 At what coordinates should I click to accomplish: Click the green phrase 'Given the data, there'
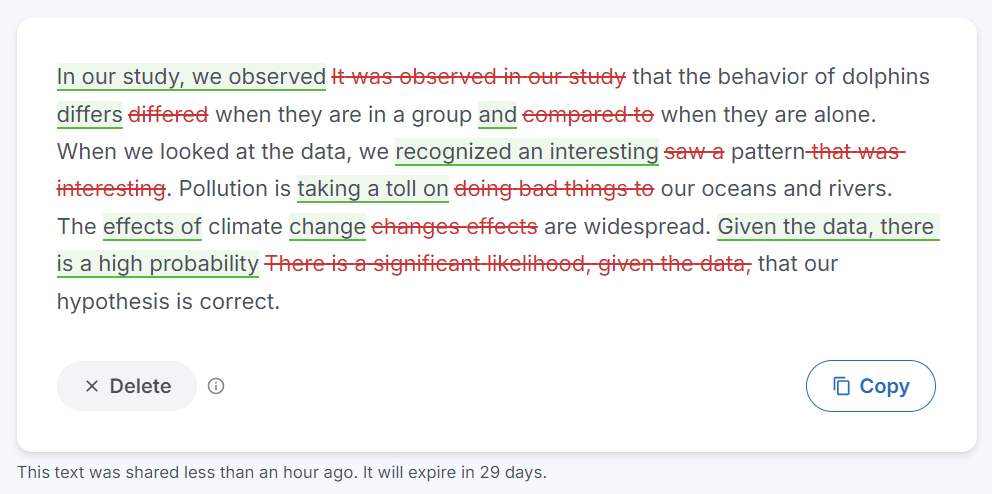(828, 226)
